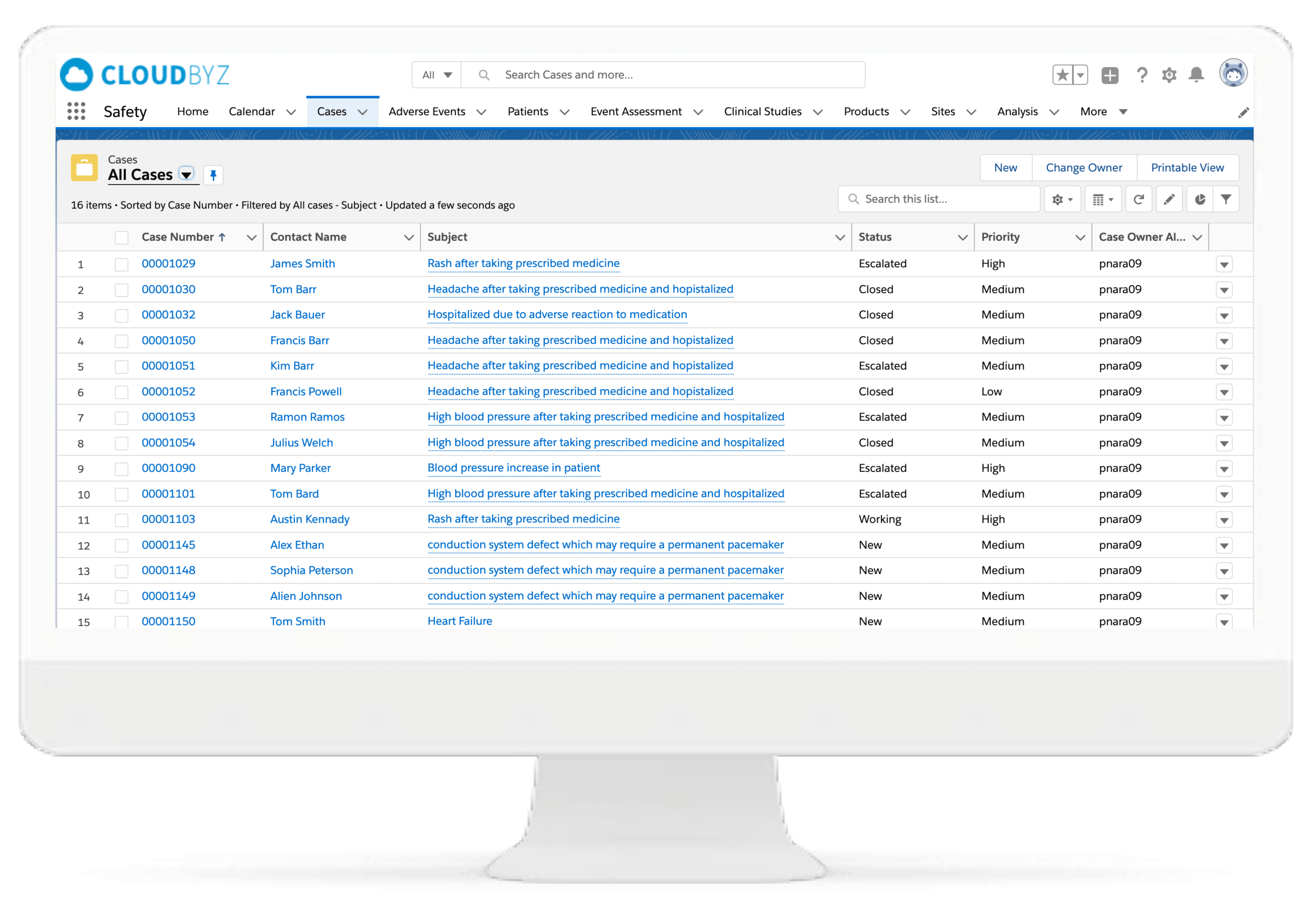Click the notifications bell icon
This screenshot has width=1316, height=911.
(1196, 75)
